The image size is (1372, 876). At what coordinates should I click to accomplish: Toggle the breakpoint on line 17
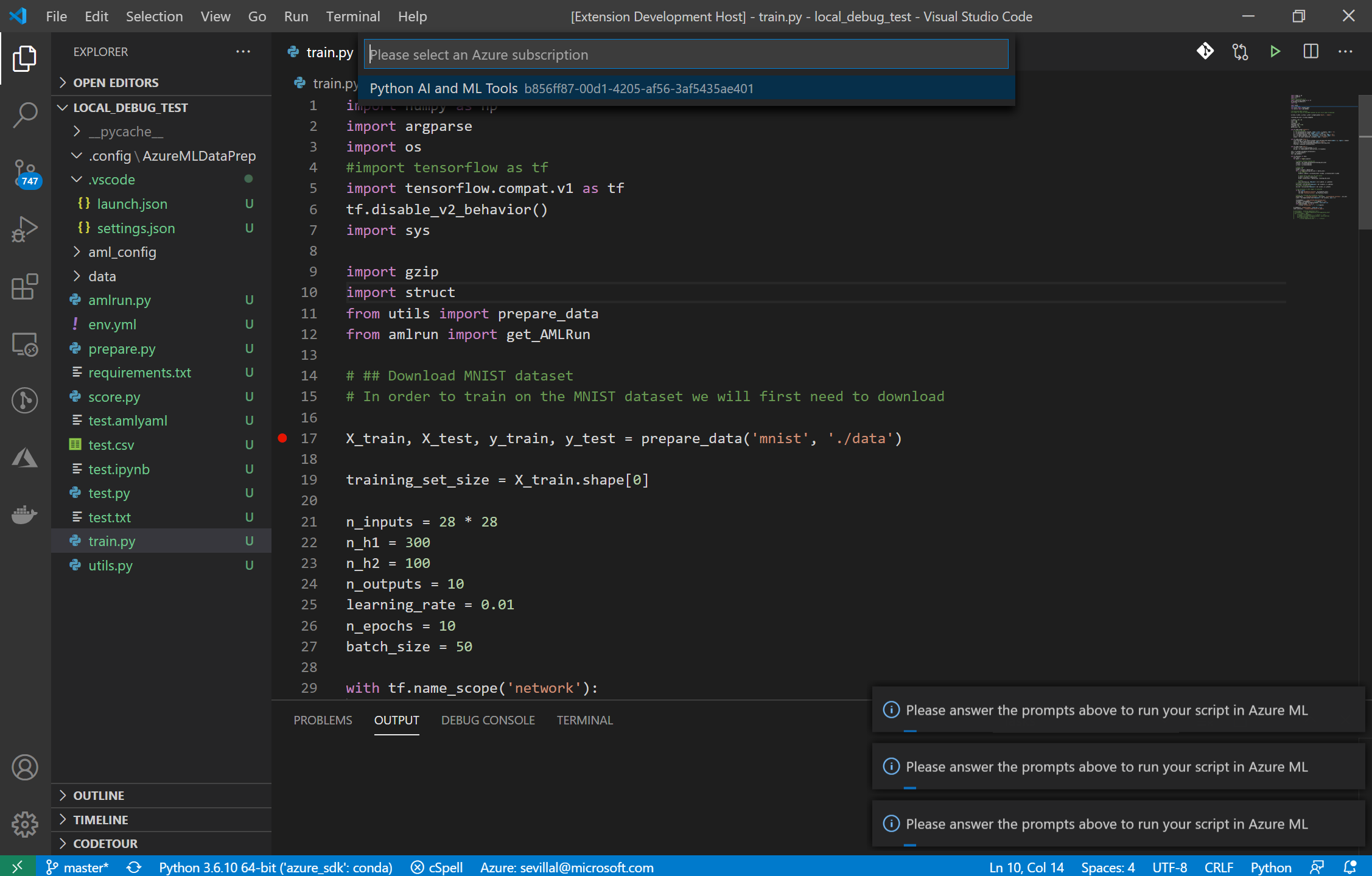tap(282, 438)
